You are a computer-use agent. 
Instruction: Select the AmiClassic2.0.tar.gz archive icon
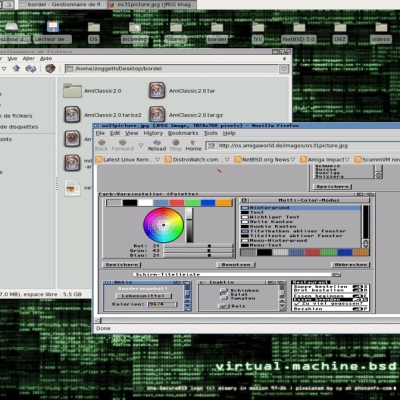pyautogui.click(x=157, y=115)
